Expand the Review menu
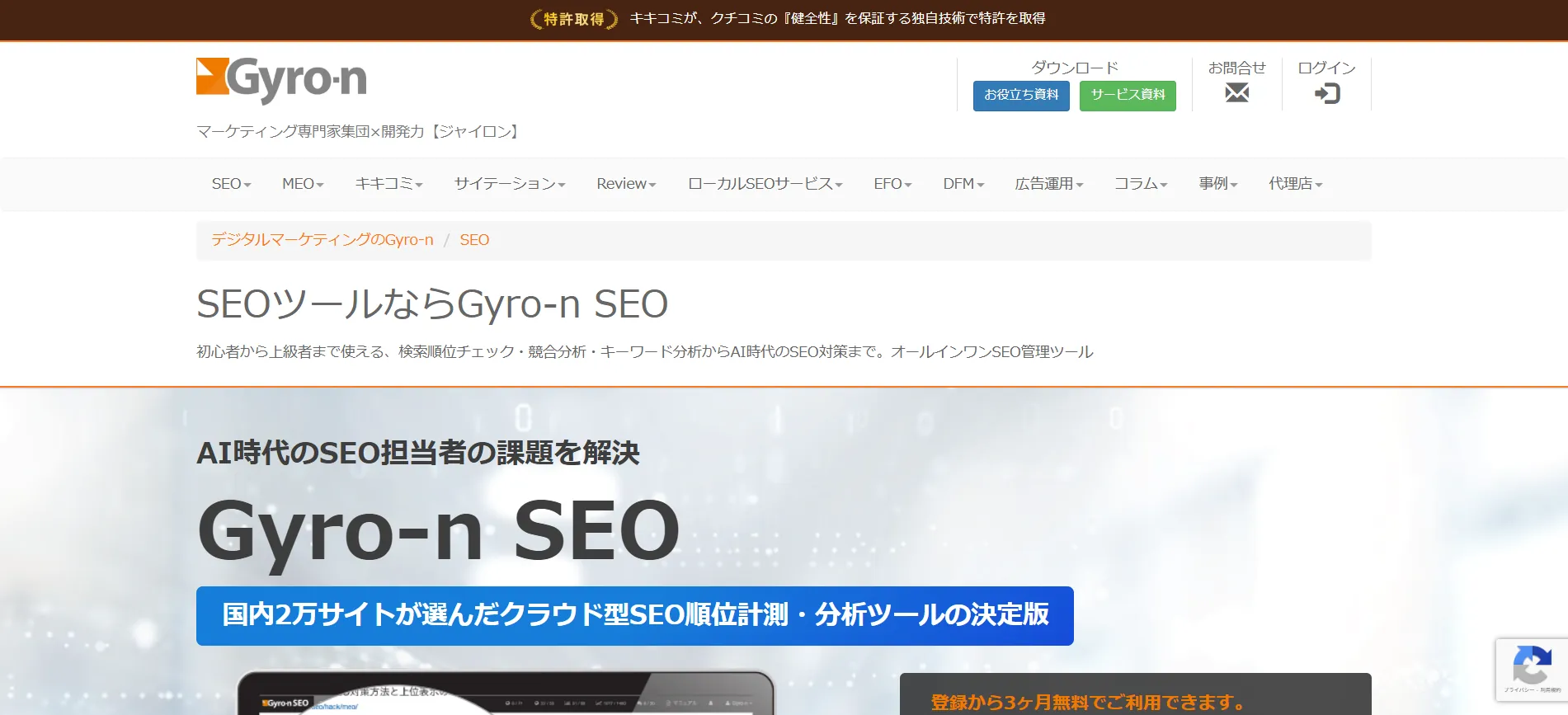The width and height of the screenshot is (1568, 715). [626, 184]
